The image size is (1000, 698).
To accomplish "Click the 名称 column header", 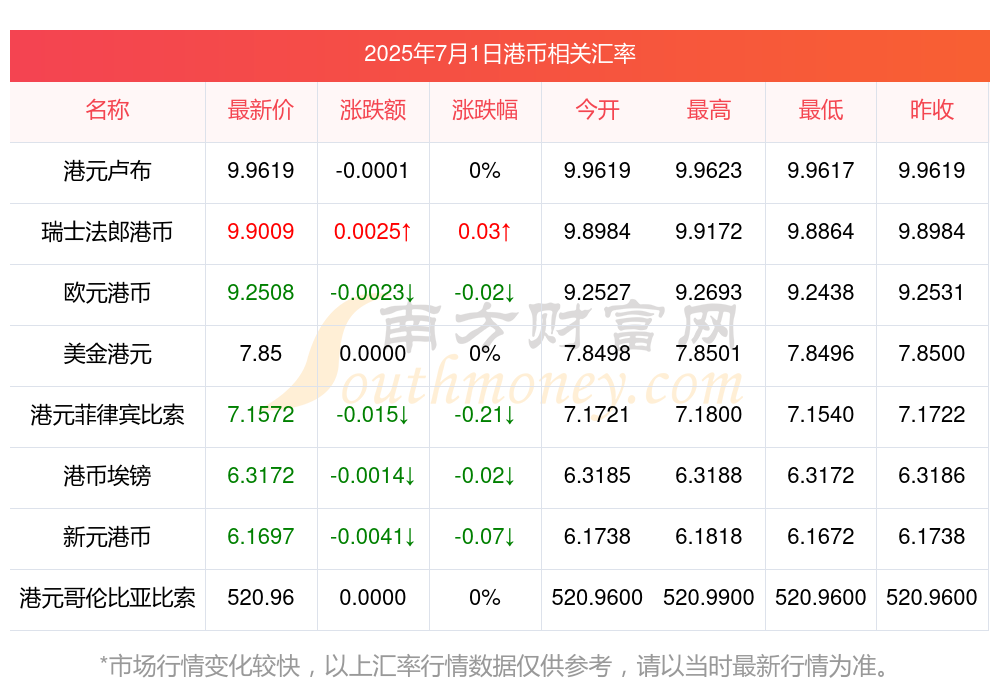I will coord(107,110).
